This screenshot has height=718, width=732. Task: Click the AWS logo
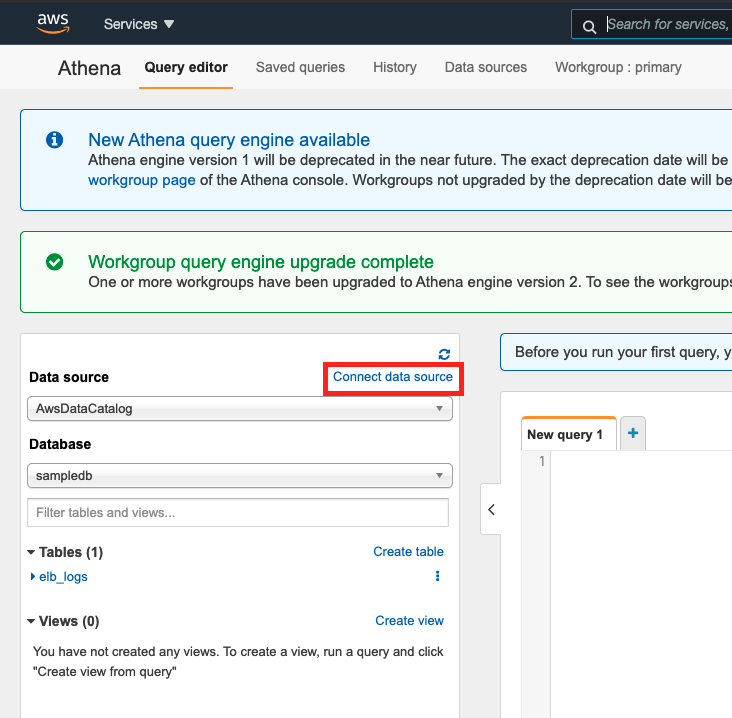(x=53, y=23)
